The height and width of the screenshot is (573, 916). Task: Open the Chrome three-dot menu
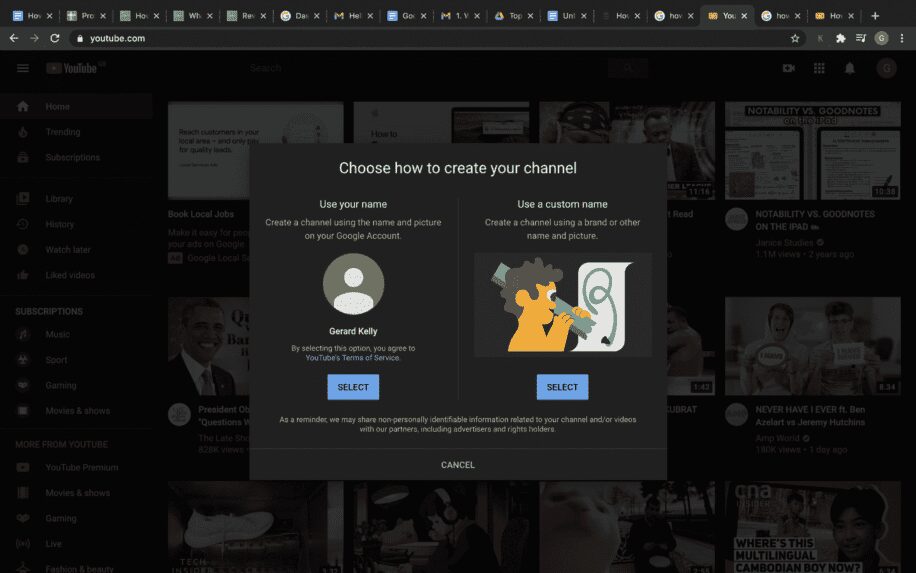point(902,38)
